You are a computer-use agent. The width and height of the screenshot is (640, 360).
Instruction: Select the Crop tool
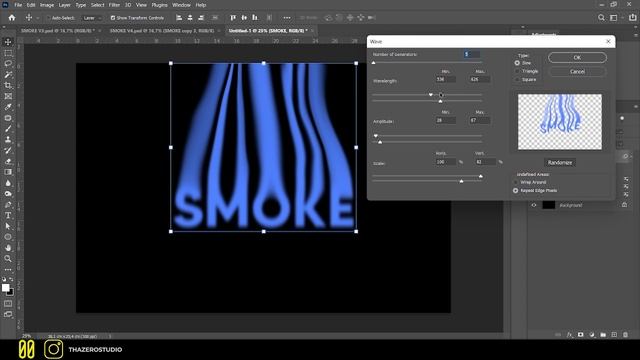coord(8,85)
